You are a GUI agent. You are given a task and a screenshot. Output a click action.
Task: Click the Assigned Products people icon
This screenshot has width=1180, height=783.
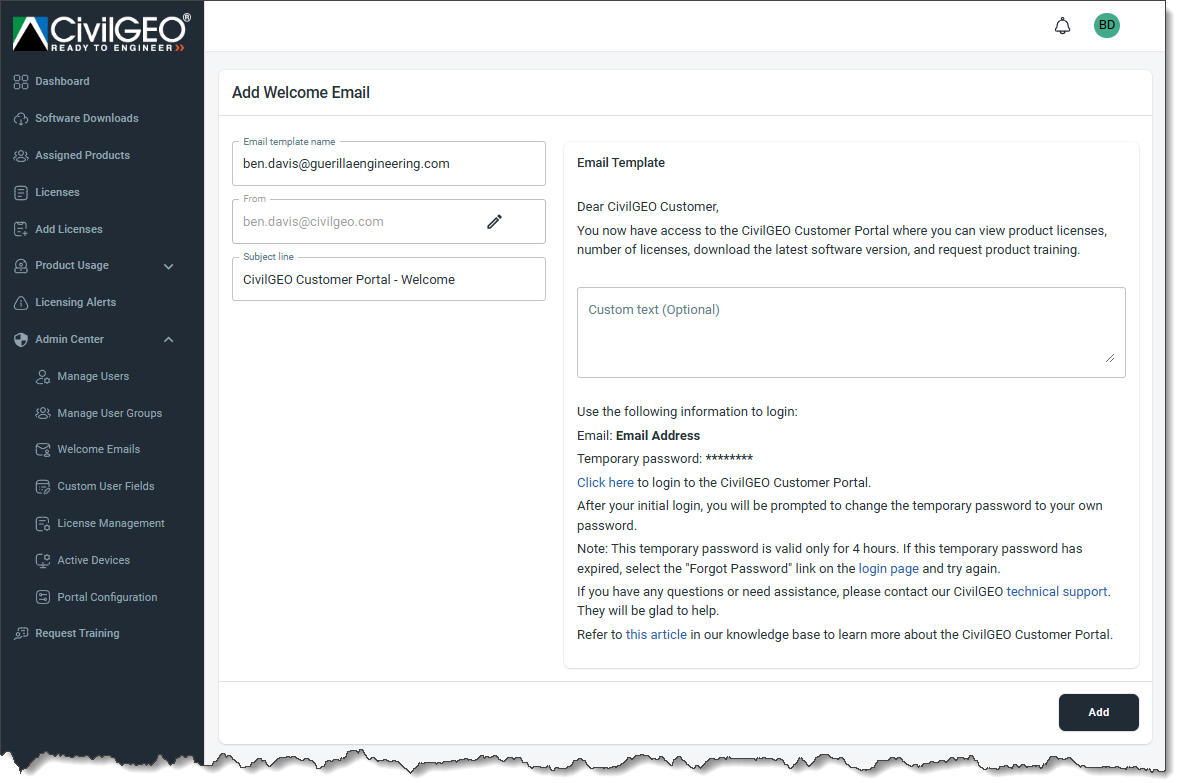point(20,155)
